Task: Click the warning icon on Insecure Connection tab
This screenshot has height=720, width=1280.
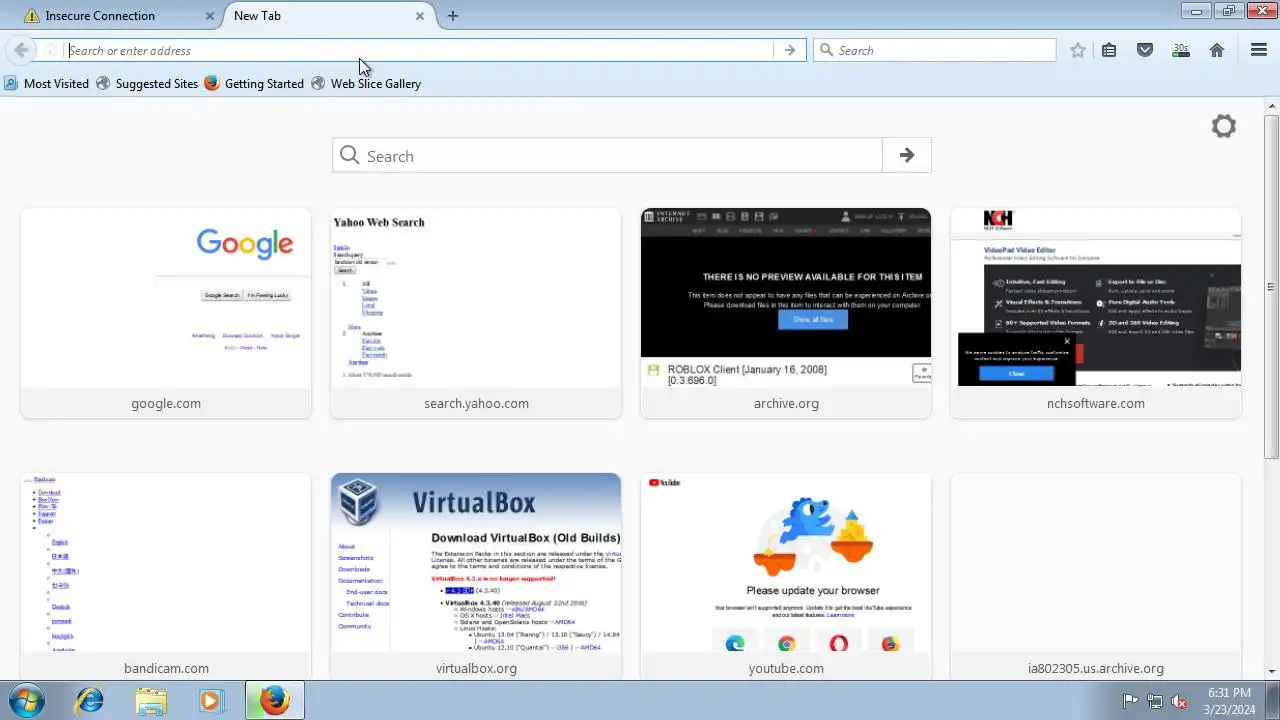Action: pyautogui.click(x=32, y=16)
